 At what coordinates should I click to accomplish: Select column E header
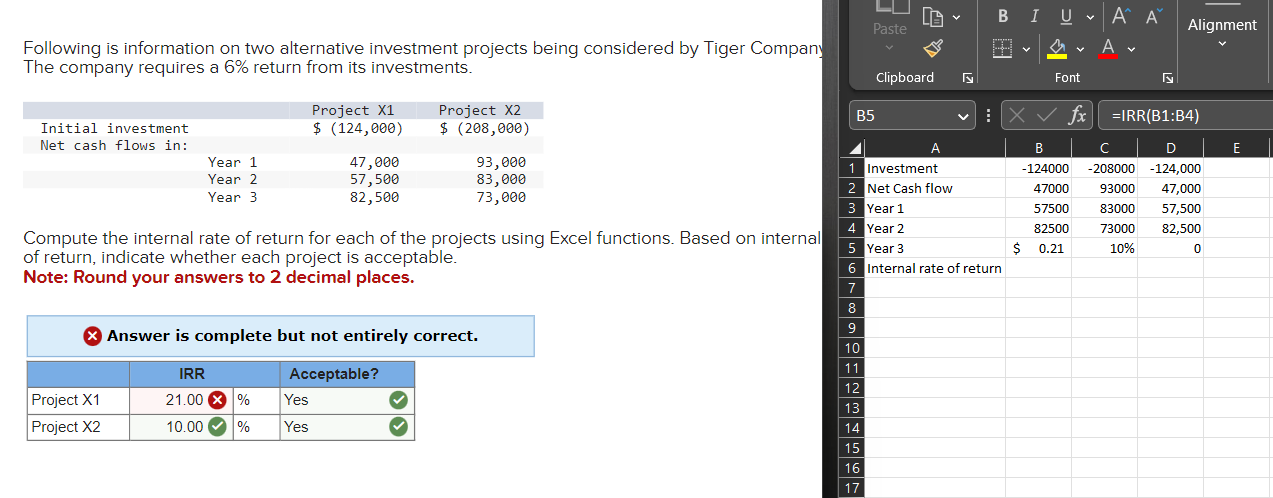click(1236, 149)
